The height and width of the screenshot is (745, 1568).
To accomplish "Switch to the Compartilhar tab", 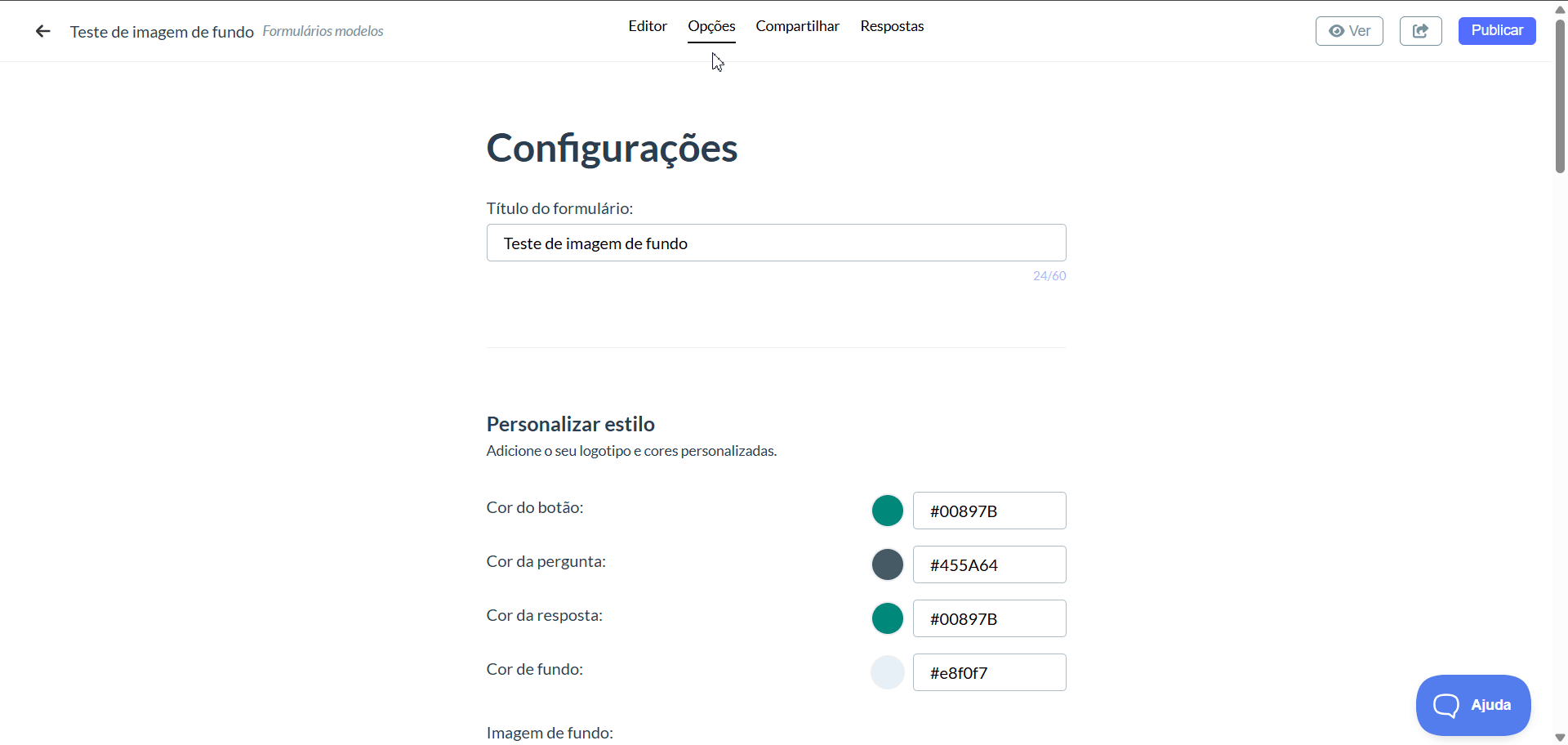I will pos(797,26).
